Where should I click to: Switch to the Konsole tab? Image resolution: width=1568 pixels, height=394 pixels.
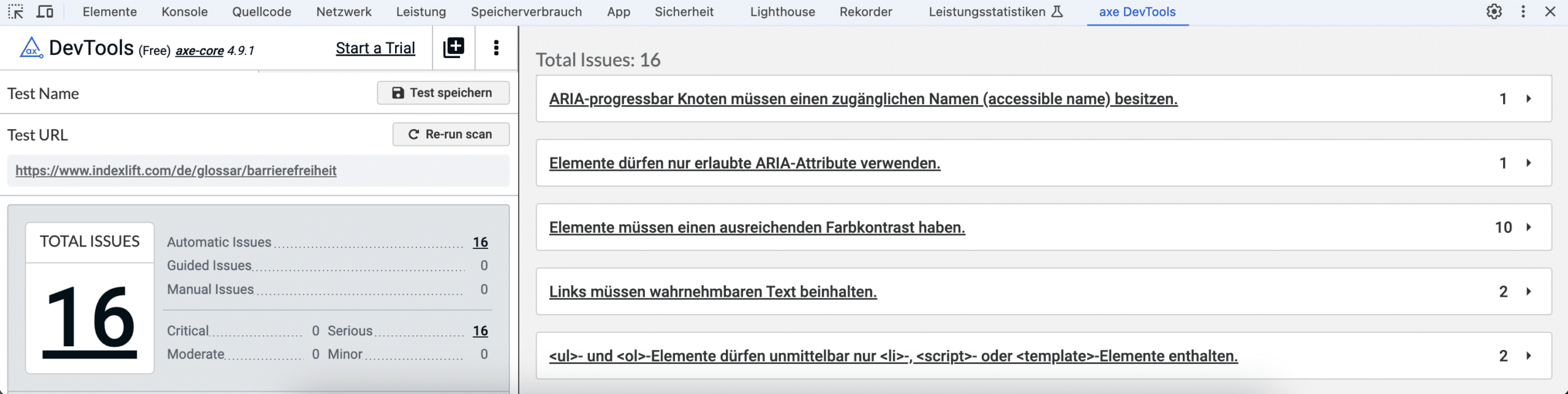point(184,12)
